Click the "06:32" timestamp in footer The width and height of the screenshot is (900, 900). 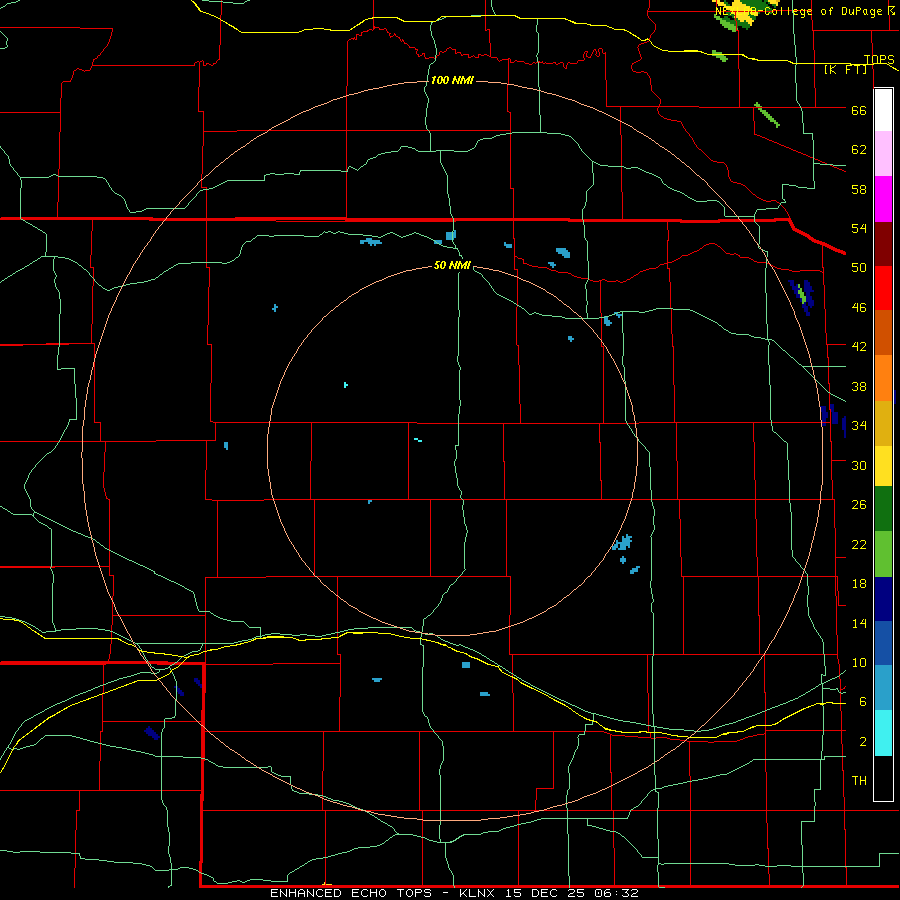[616, 893]
